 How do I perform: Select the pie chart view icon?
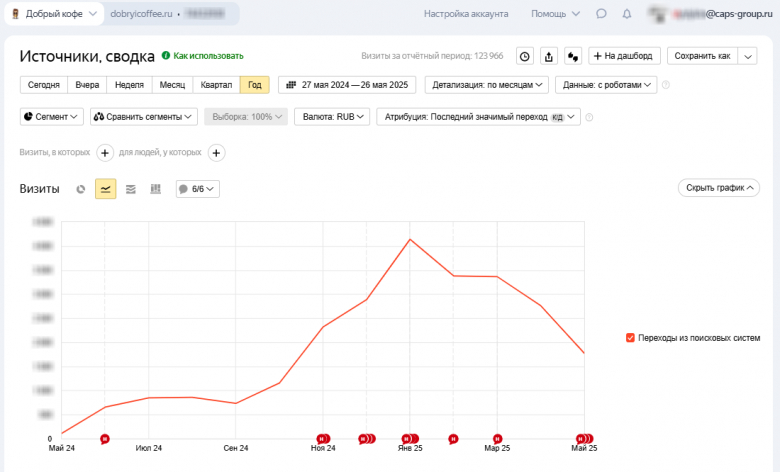coord(81,189)
